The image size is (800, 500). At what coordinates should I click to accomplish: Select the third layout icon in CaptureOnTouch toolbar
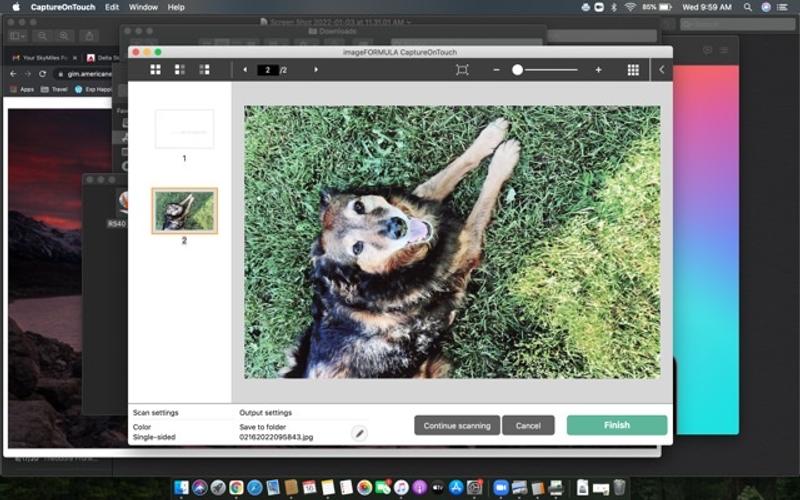click(204, 70)
